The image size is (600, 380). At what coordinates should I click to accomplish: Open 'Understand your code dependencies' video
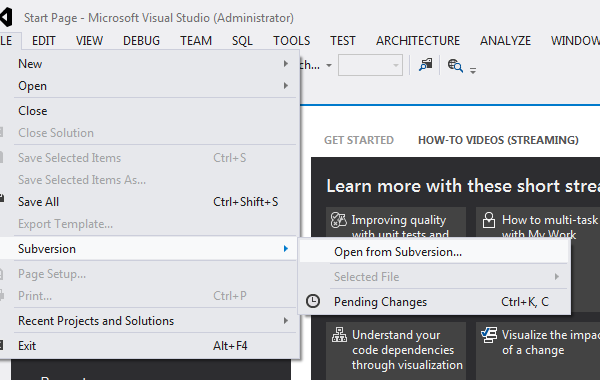pyautogui.click(x=396, y=351)
